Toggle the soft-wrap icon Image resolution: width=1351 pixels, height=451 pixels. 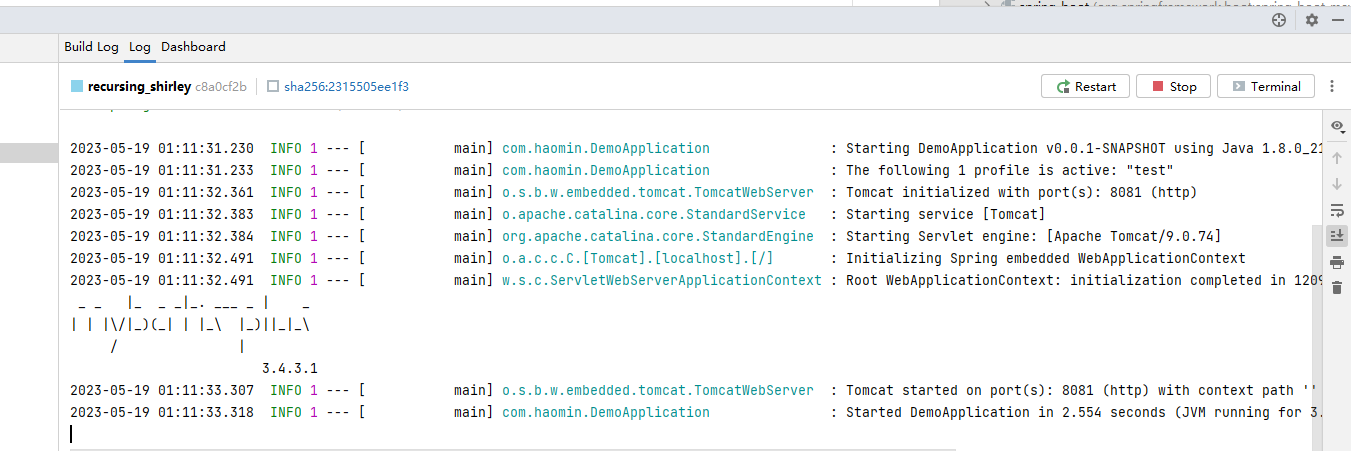coord(1337,210)
